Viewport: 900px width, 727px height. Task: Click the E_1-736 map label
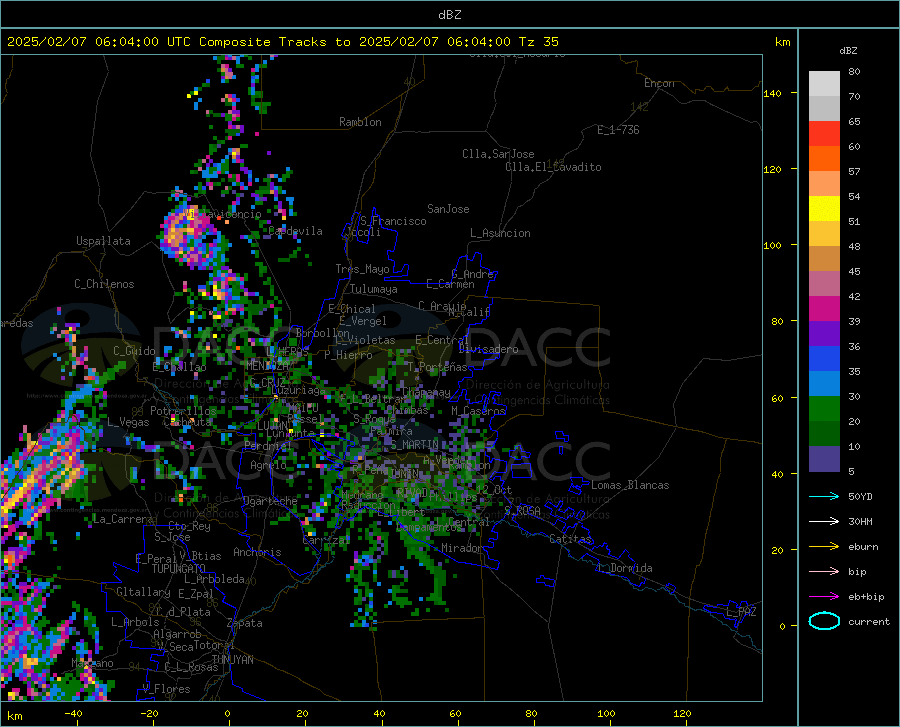pyautogui.click(x=618, y=130)
